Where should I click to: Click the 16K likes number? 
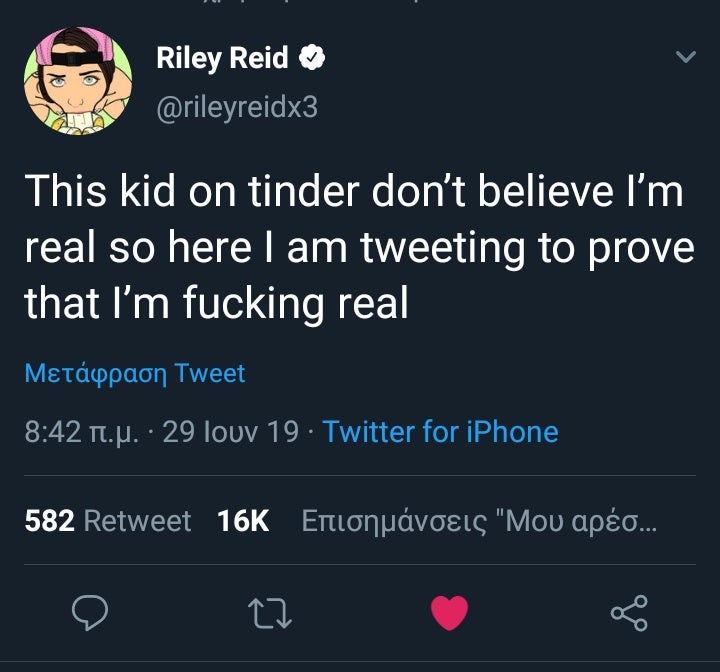[243, 521]
